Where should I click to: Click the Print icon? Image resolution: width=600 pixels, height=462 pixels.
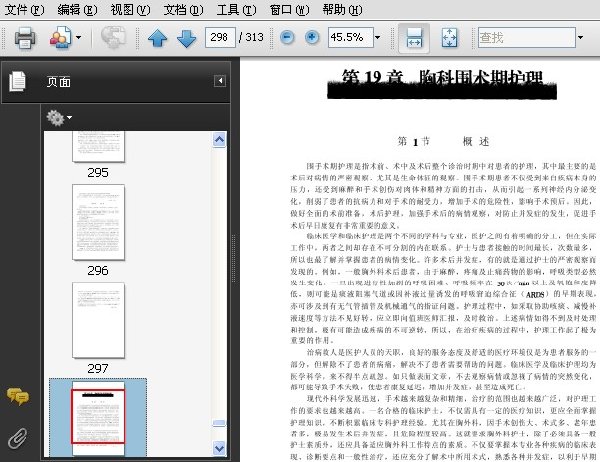[x=25, y=38]
